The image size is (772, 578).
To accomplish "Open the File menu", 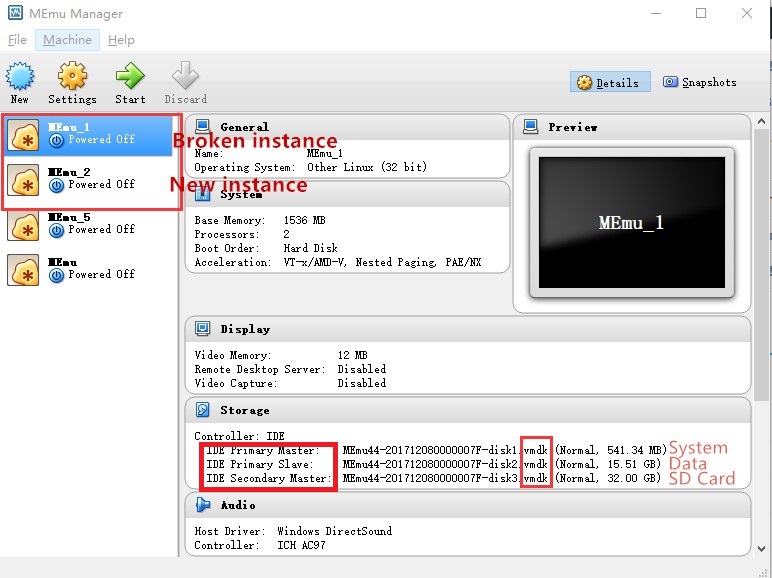I will (x=17, y=40).
